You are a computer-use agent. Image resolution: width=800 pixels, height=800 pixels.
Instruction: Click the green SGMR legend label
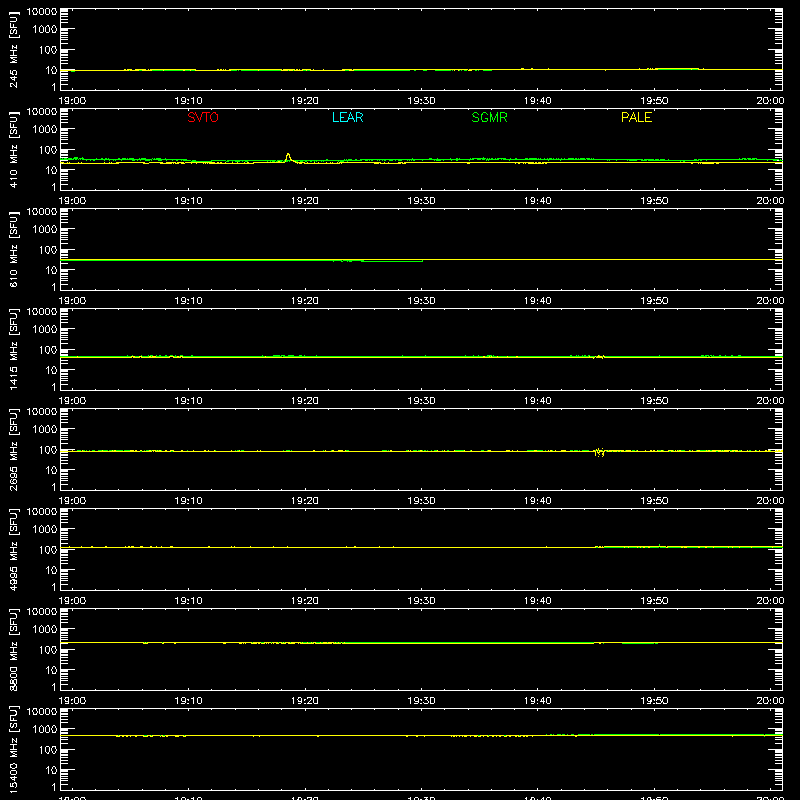[489, 117]
